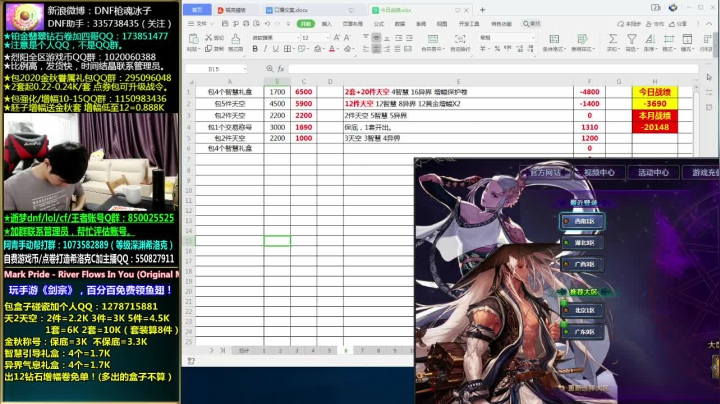Toggle left horizontal text alignment
Viewport: 720px width, 404px height.
click(x=366, y=49)
